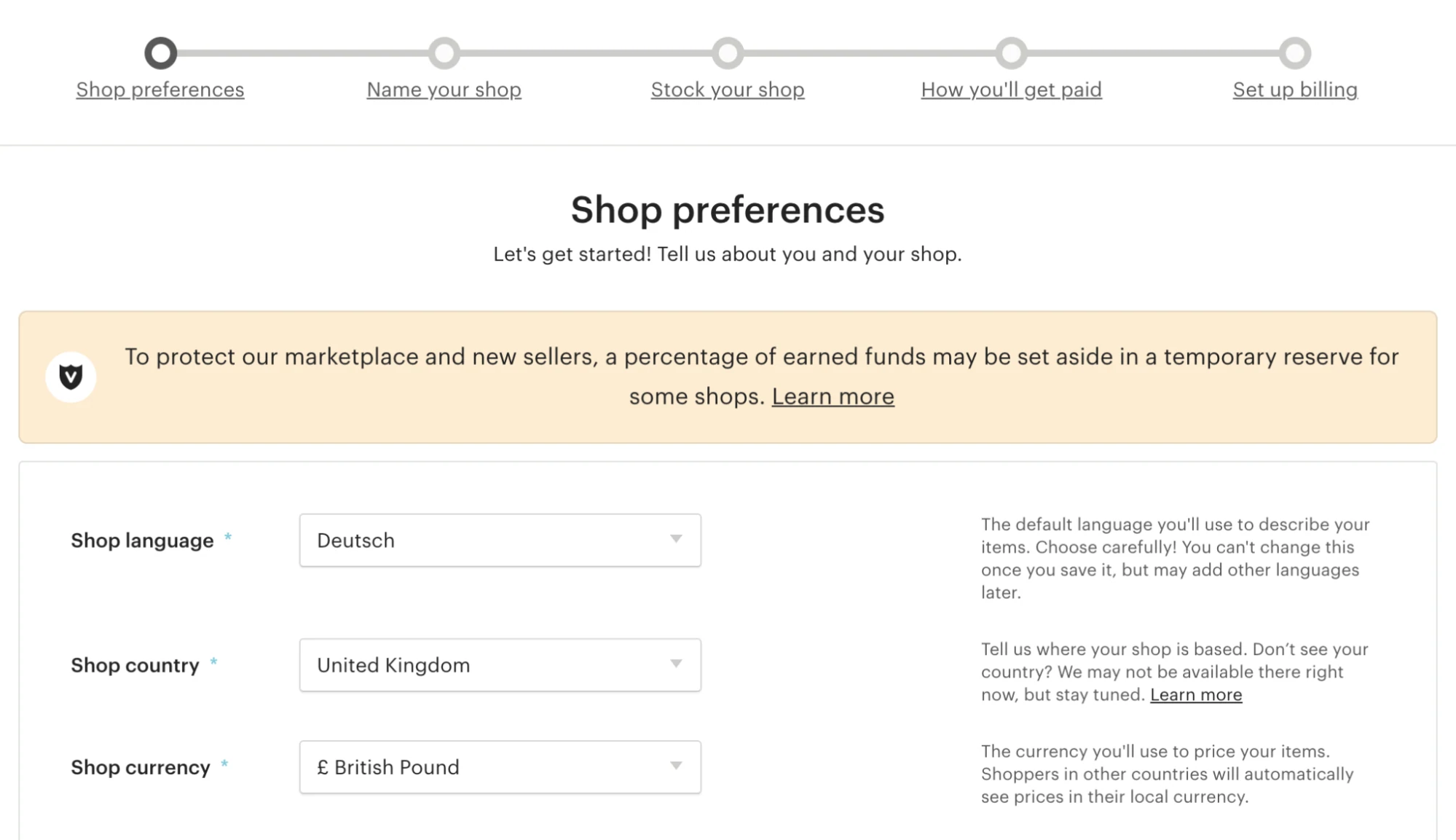
Task: Click the Shop country dropdown arrow
Action: [676, 664]
